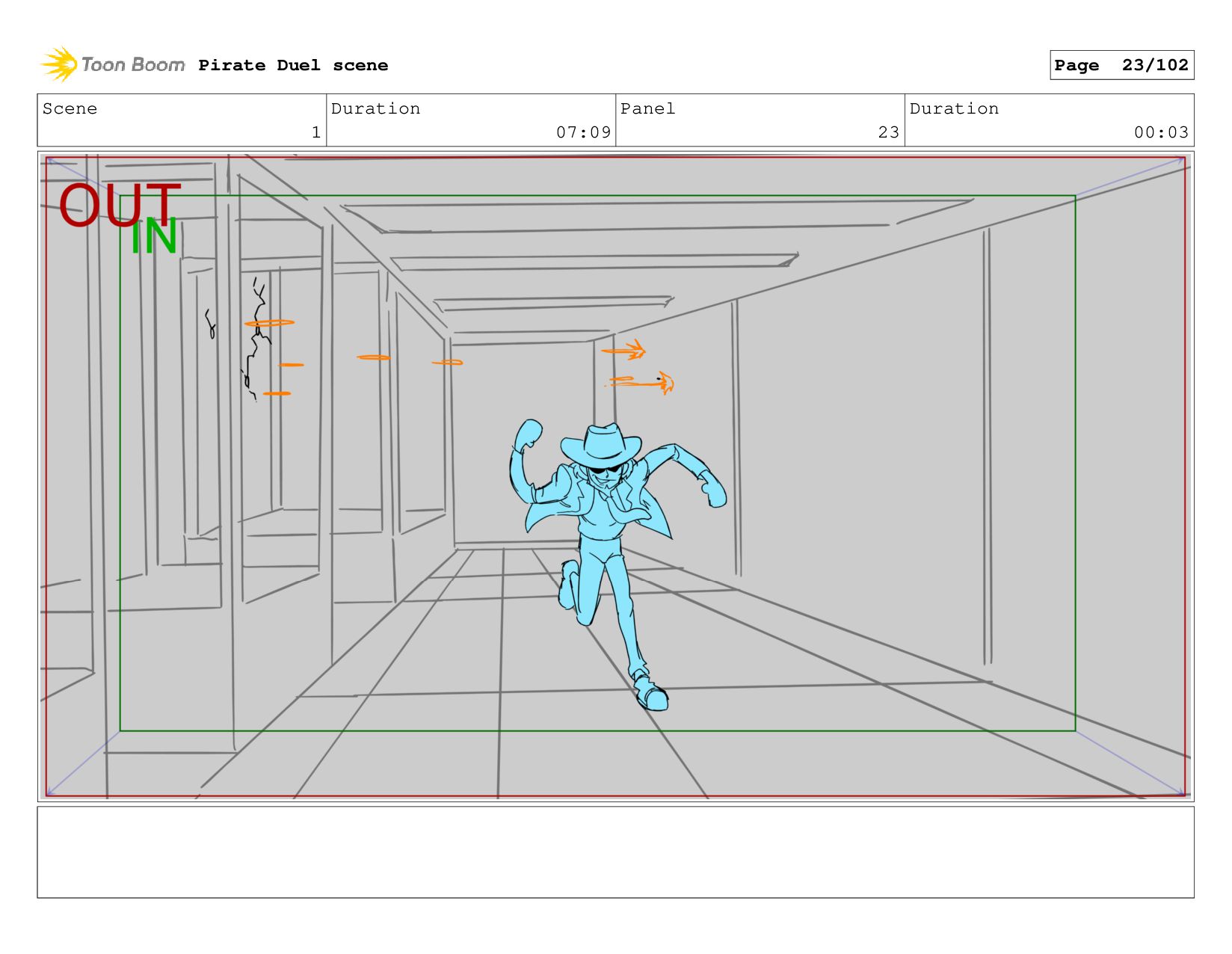Click the empty notes box below the panel
1232x954 pixels.
click(x=615, y=852)
